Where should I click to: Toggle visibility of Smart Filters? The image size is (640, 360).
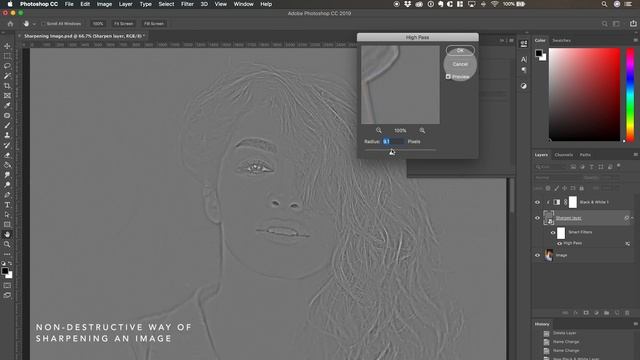tap(553, 233)
